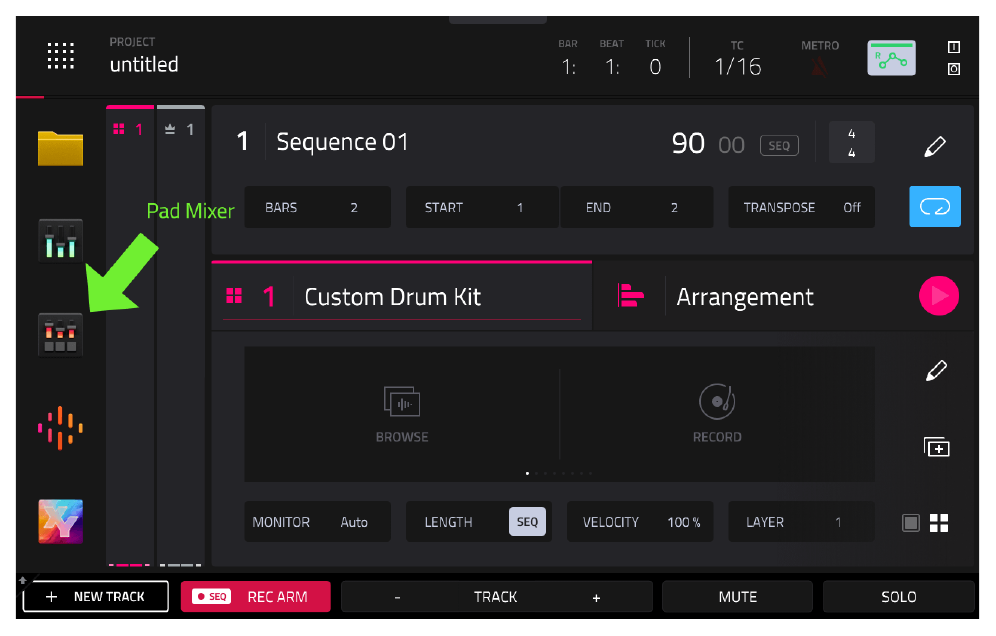The width and height of the screenshot is (996, 636).
Task: Open the LAYER 1 field
Action: (801, 522)
